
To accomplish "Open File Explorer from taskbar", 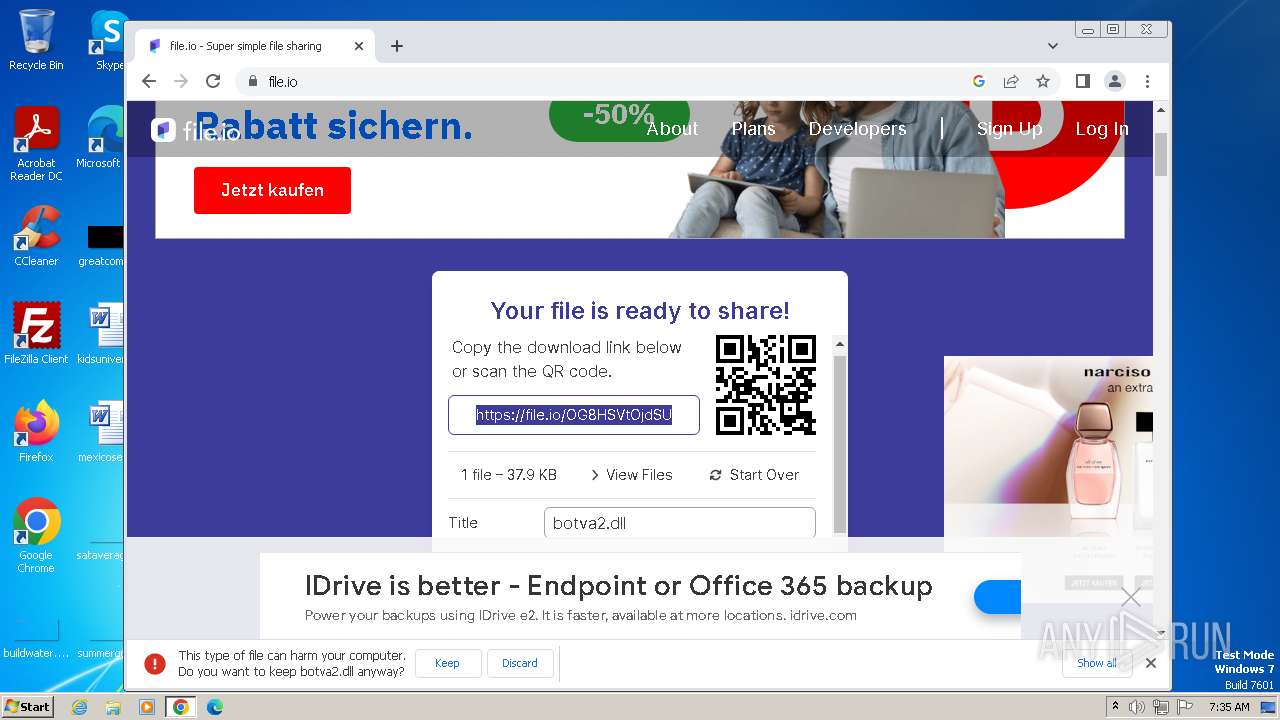I will pyautogui.click(x=113, y=707).
